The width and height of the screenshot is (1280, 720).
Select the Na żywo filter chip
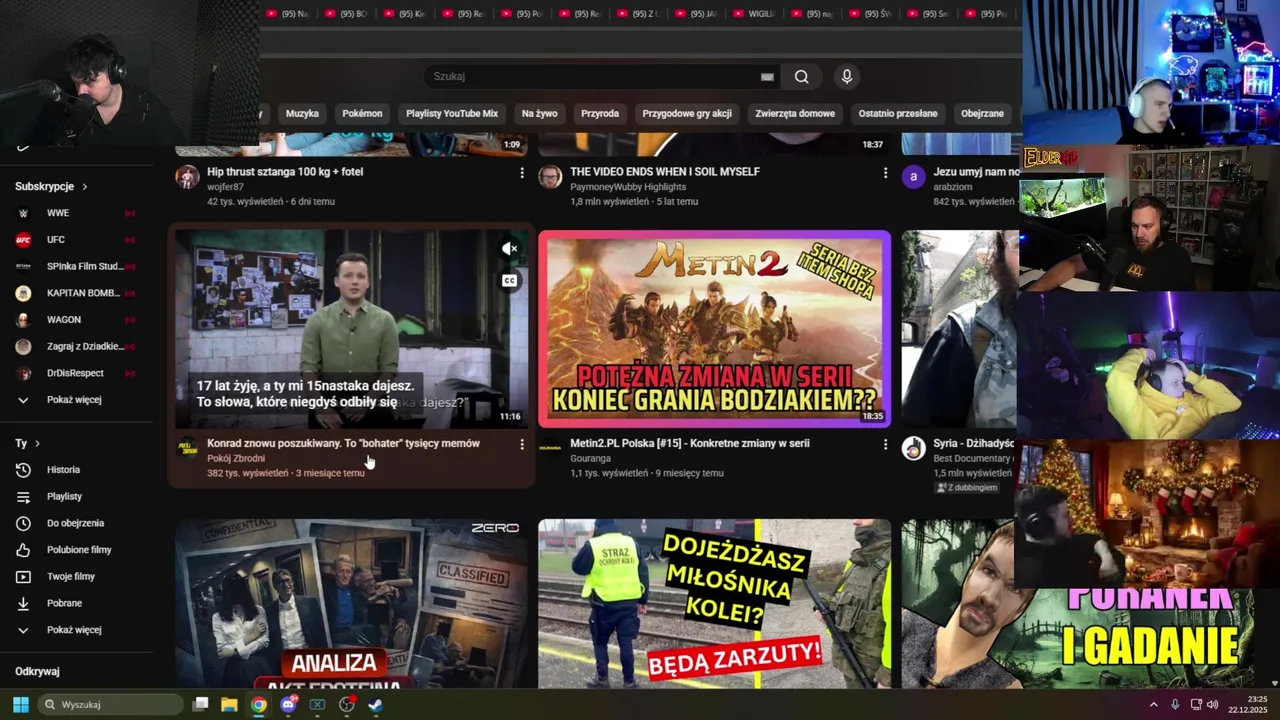pyautogui.click(x=540, y=114)
